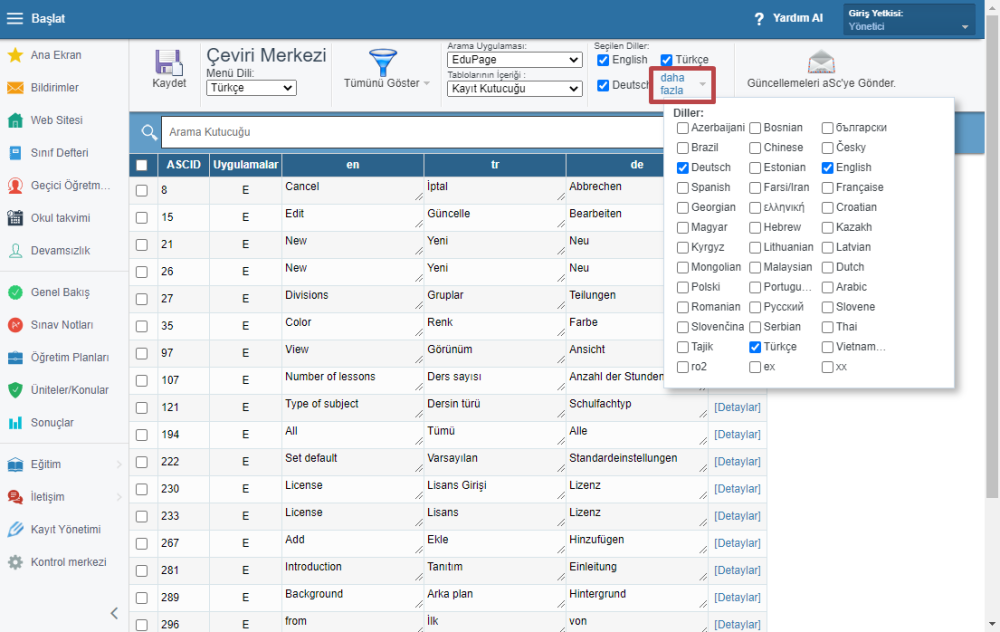Tick the select-all checkbox in table header
The width and height of the screenshot is (1000, 632).
[x=142, y=165]
